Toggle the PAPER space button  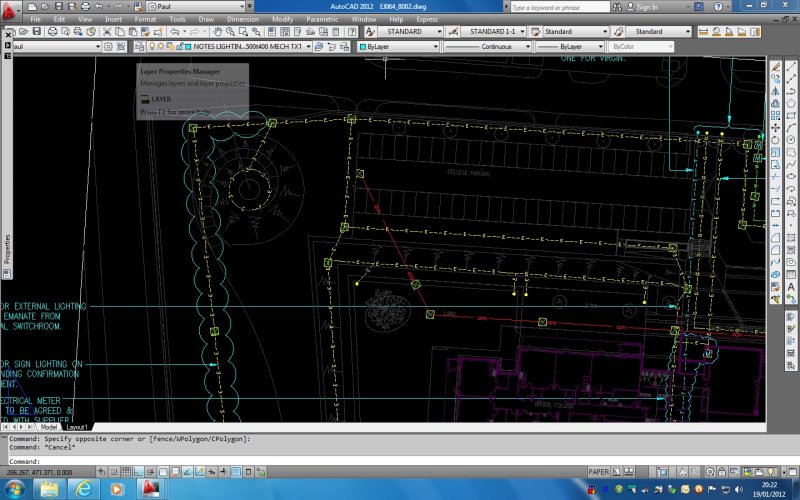click(599, 472)
